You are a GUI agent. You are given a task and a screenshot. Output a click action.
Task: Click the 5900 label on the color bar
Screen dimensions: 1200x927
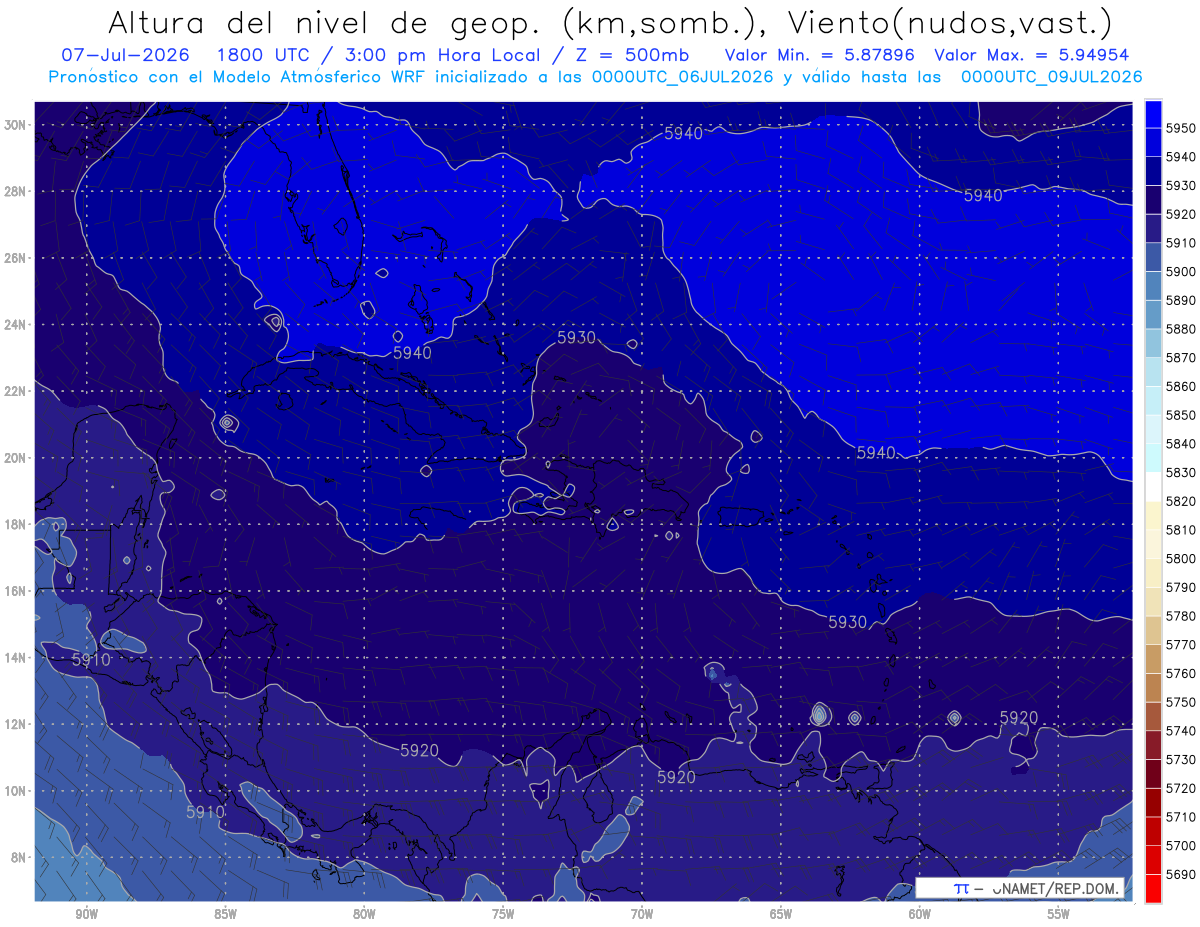tap(1181, 271)
